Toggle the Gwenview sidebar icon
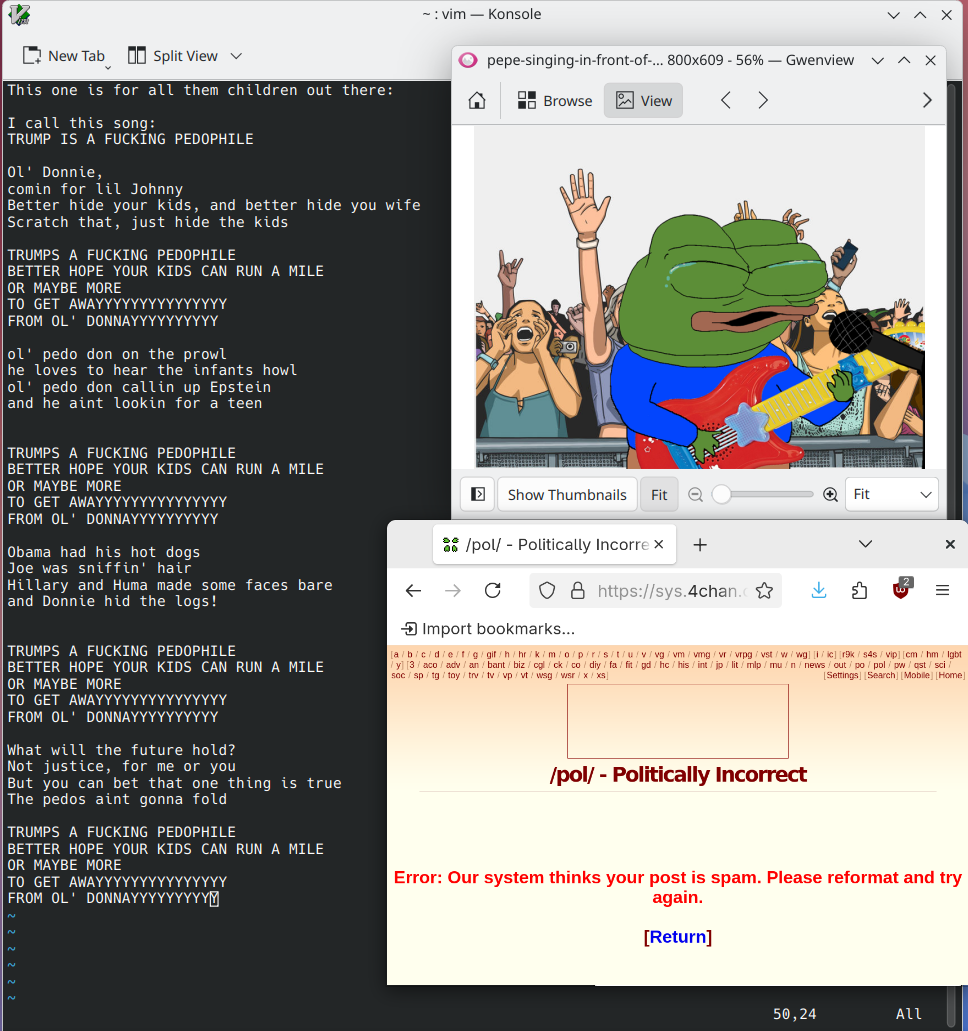Image resolution: width=968 pixels, height=1031 pixels. (x=478, y=494)
